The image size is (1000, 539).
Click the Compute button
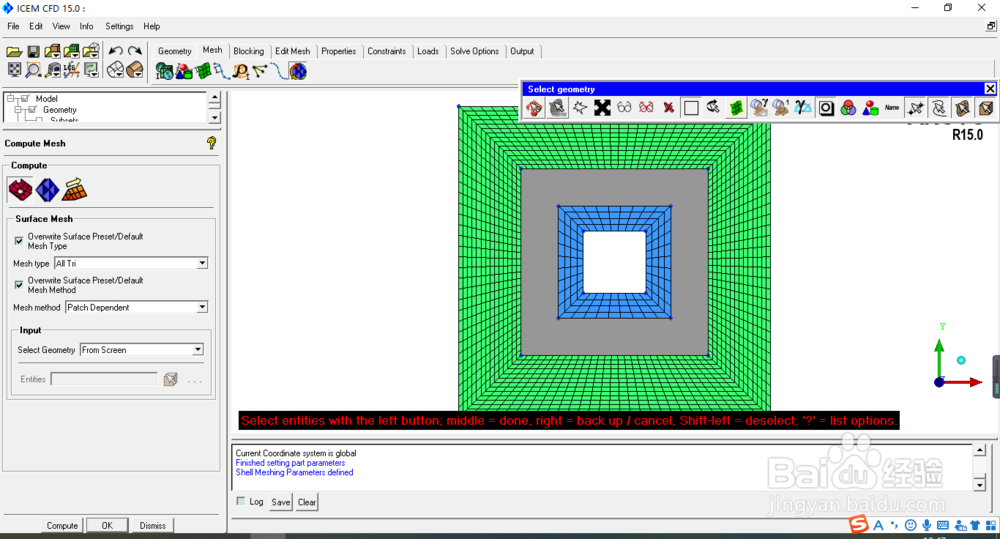click(x=62, y=526)
